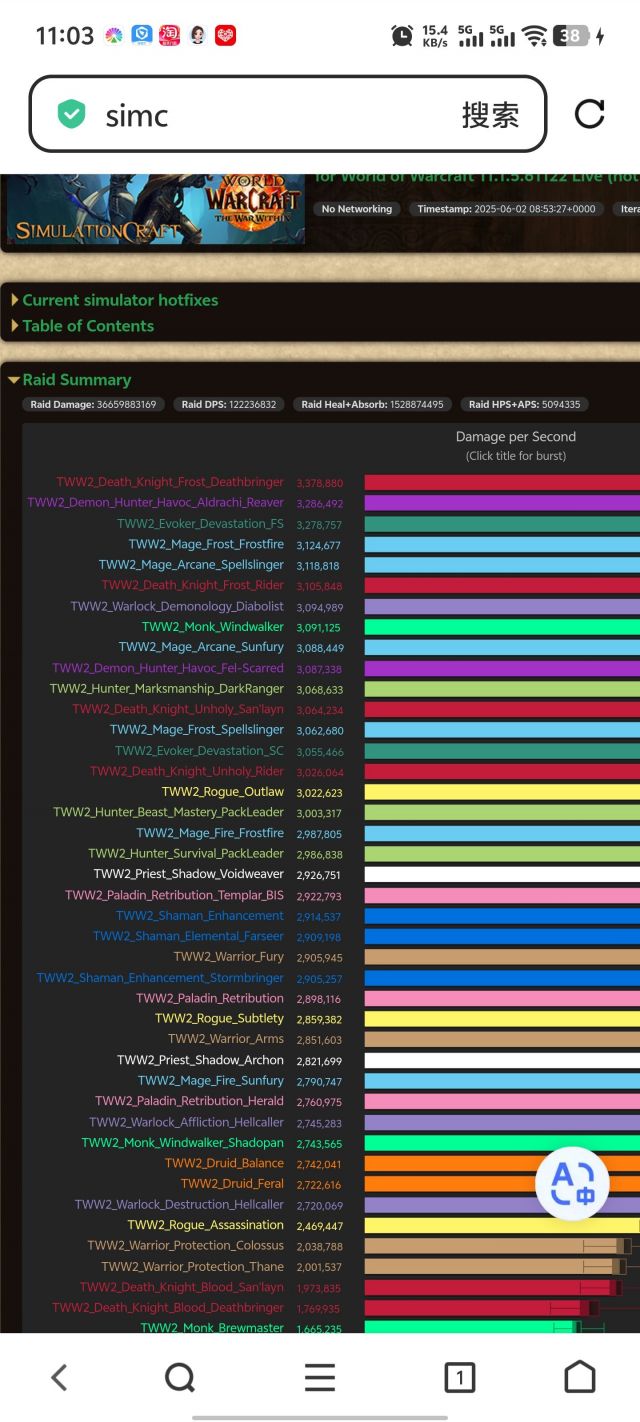Tap the browser back arrow icon
The image size is (640, 1422).
[59, 1377]
